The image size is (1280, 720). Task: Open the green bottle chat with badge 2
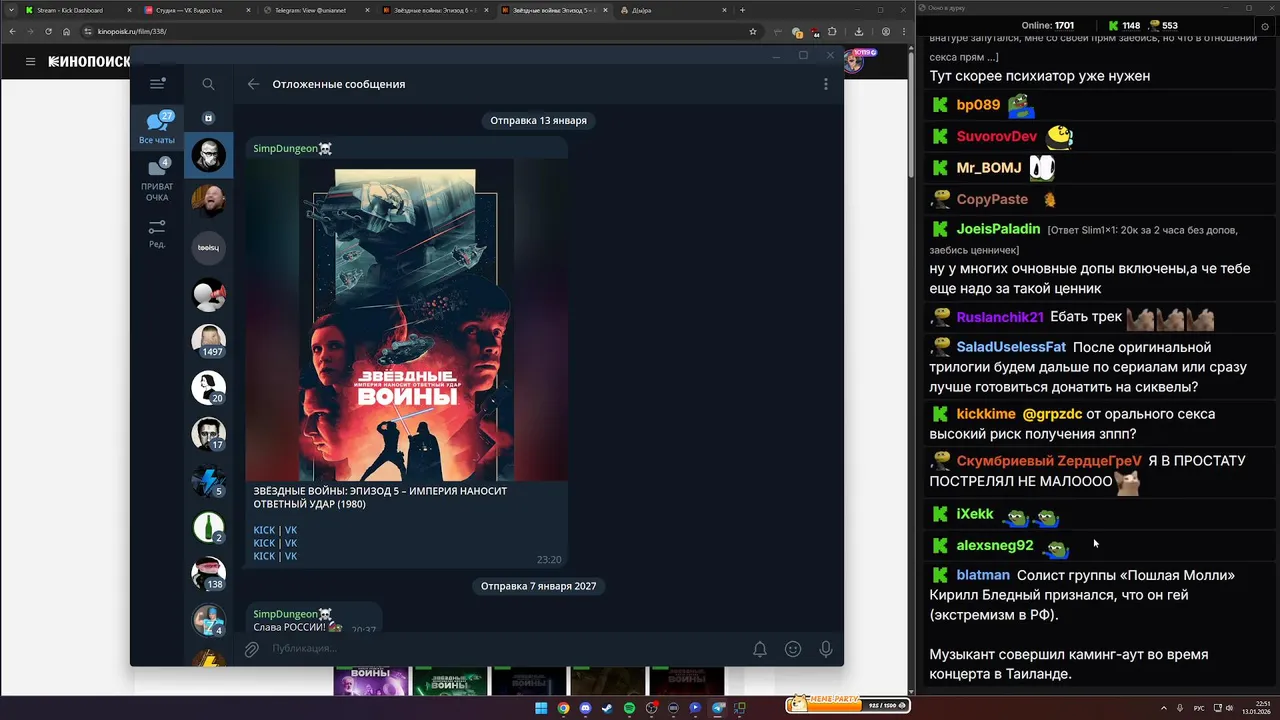click(x=209, y=527)
